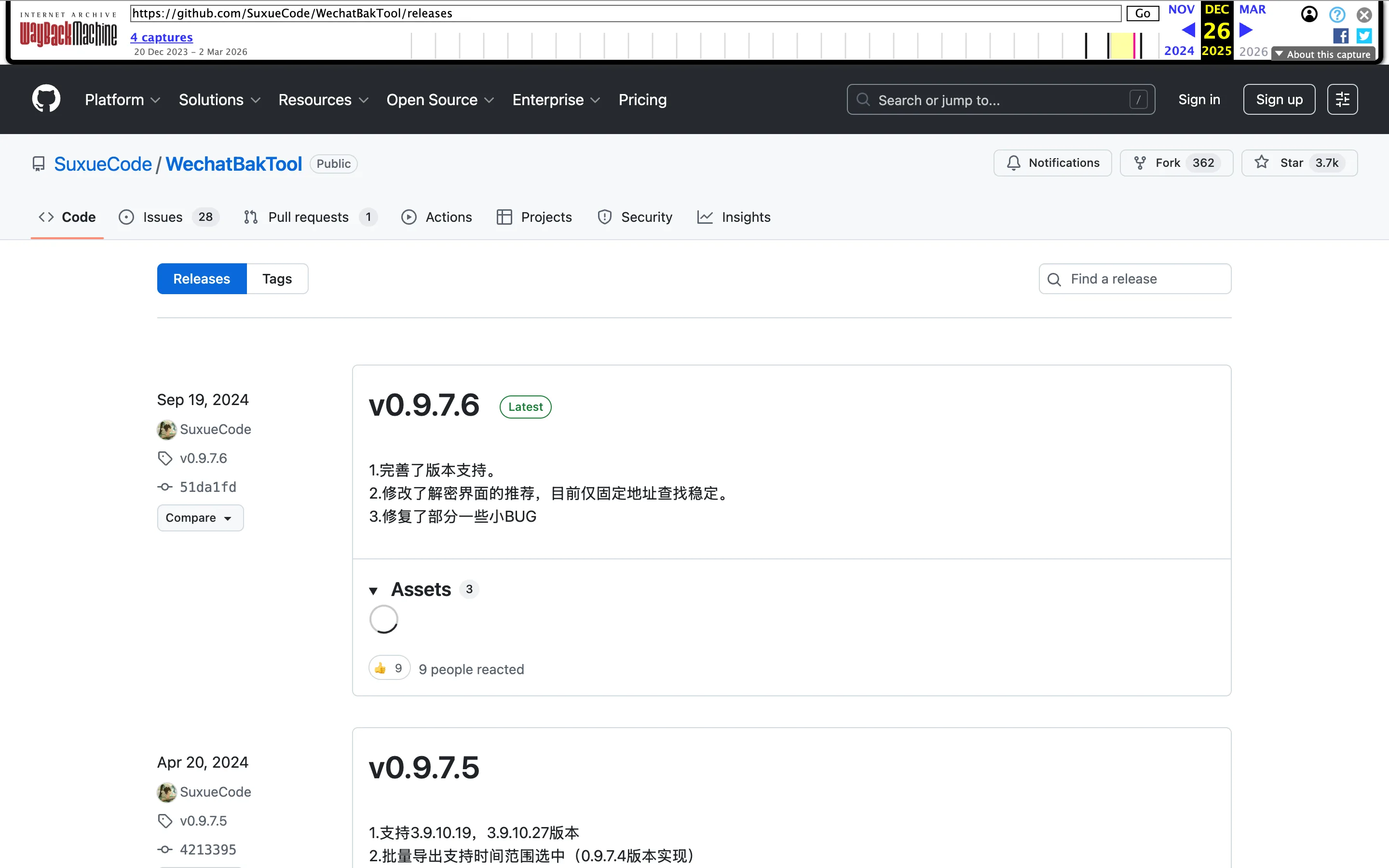Share capture on Twitter
Screen dimensions: 1389x868
pos(1364,36)
